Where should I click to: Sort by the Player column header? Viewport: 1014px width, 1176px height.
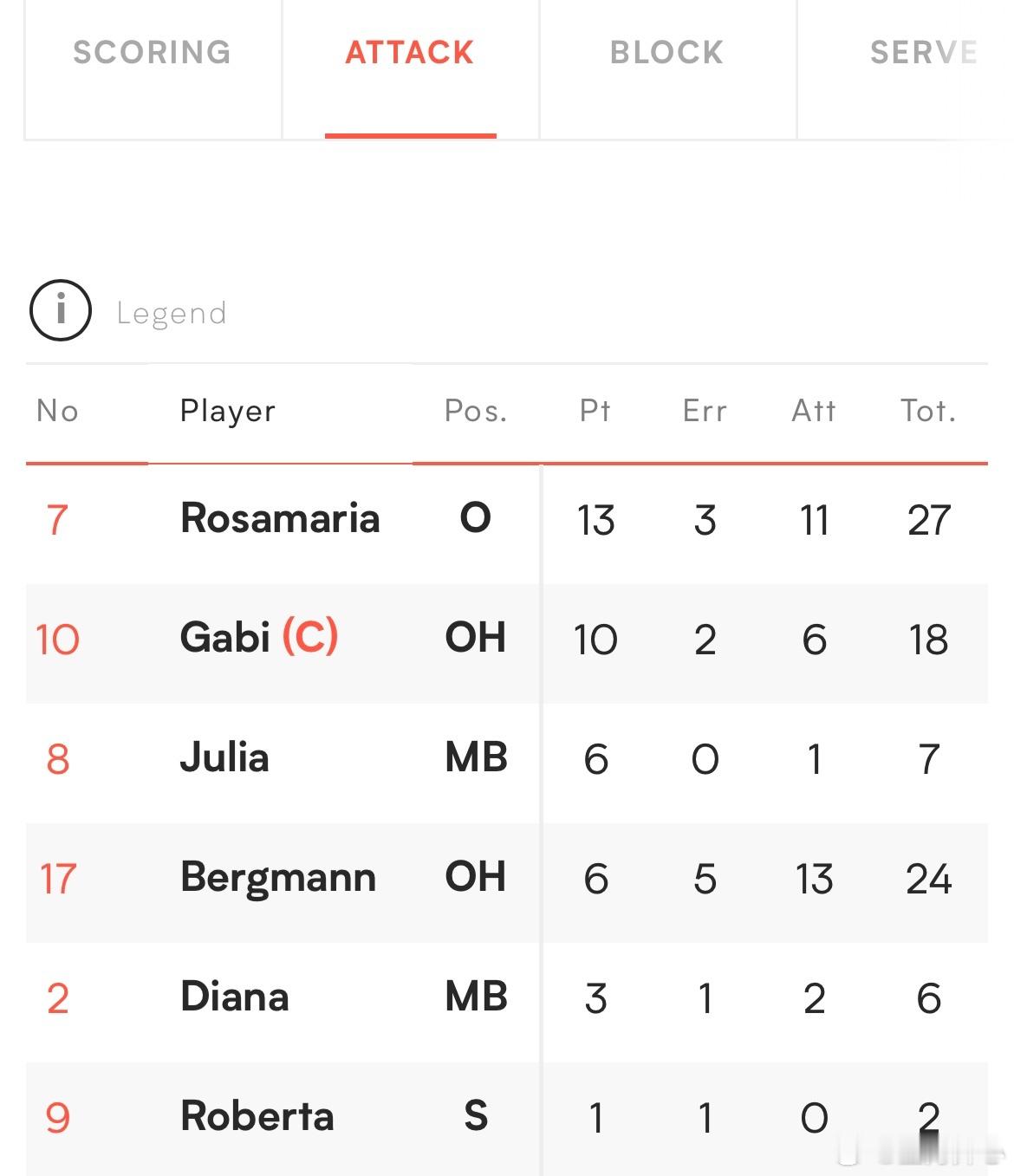228,411
